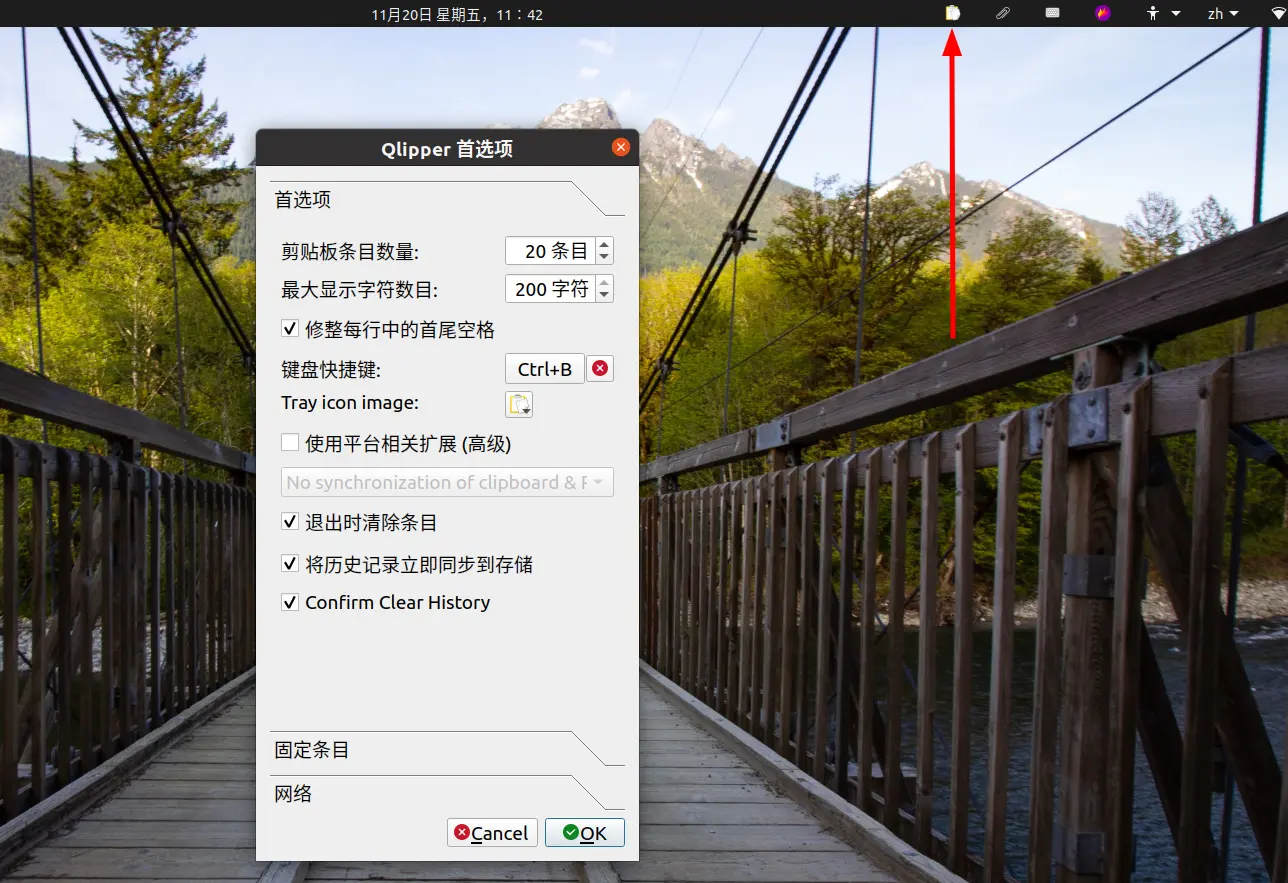Open the Qlipper clipboard tray icon

[953, 13]
